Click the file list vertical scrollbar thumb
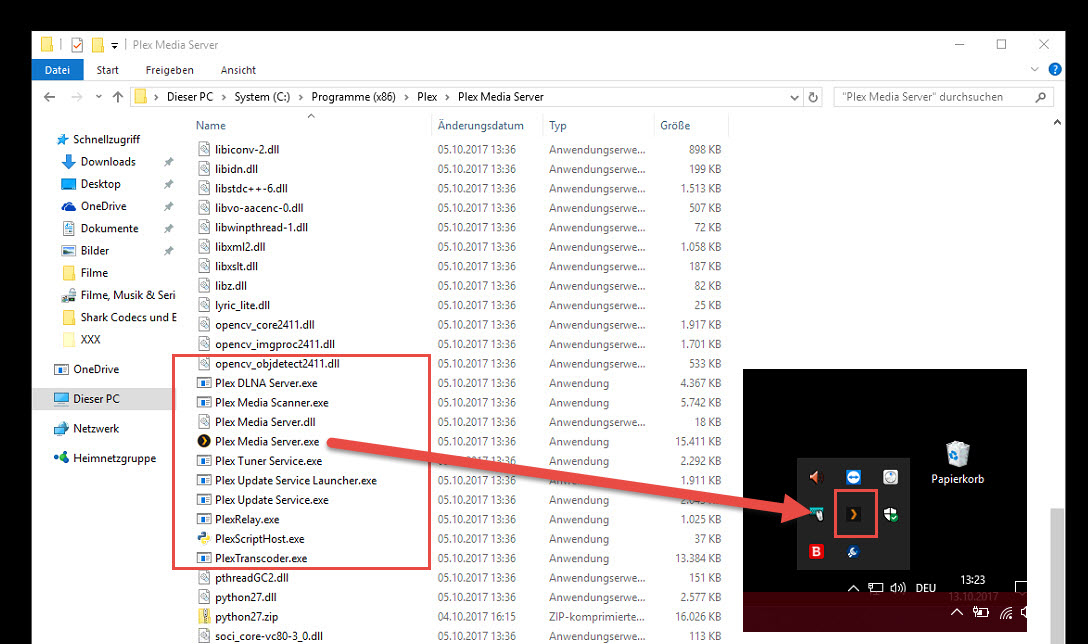The image size is (1088, 644). pos(1056,576)
